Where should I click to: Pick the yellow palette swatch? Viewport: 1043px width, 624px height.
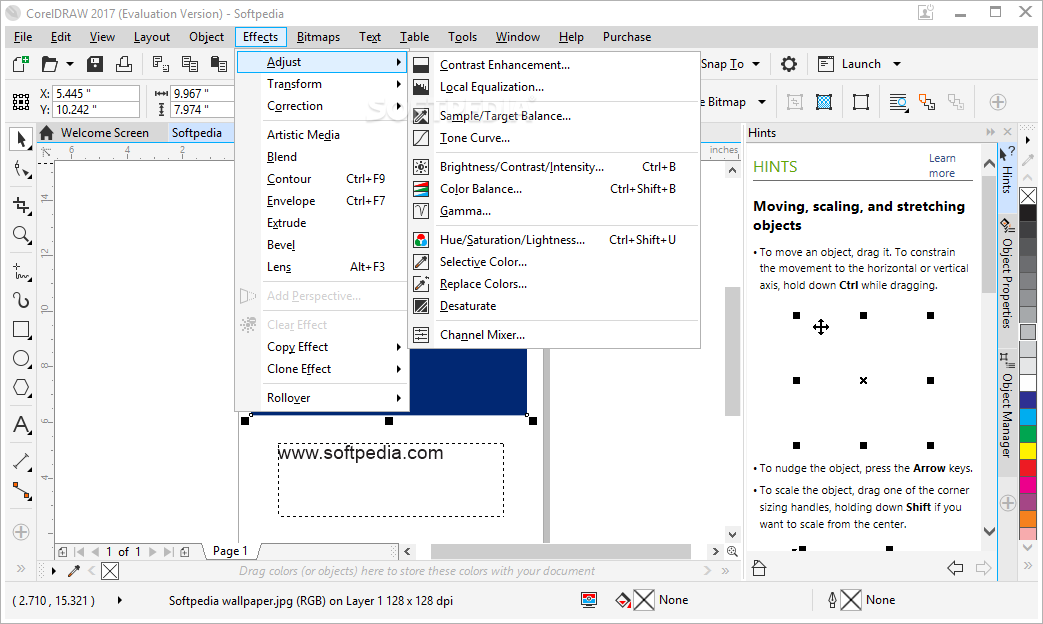tap(1028, 450)
